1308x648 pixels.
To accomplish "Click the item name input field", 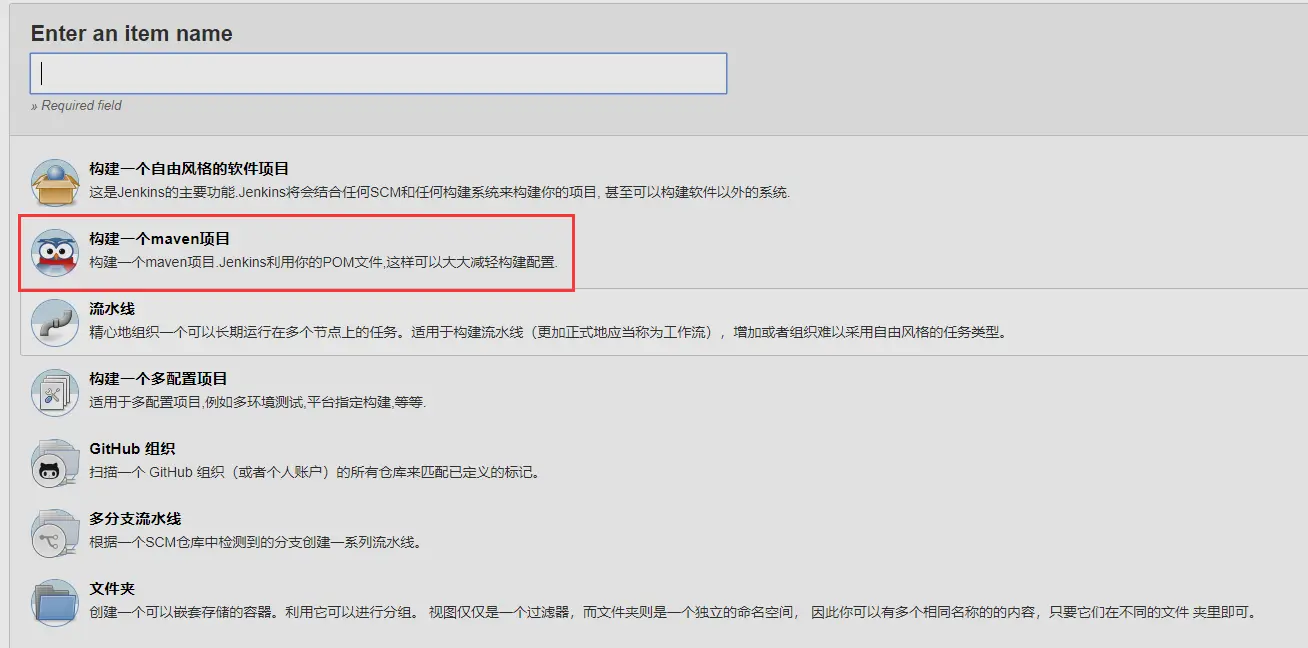I will [378, 73].
